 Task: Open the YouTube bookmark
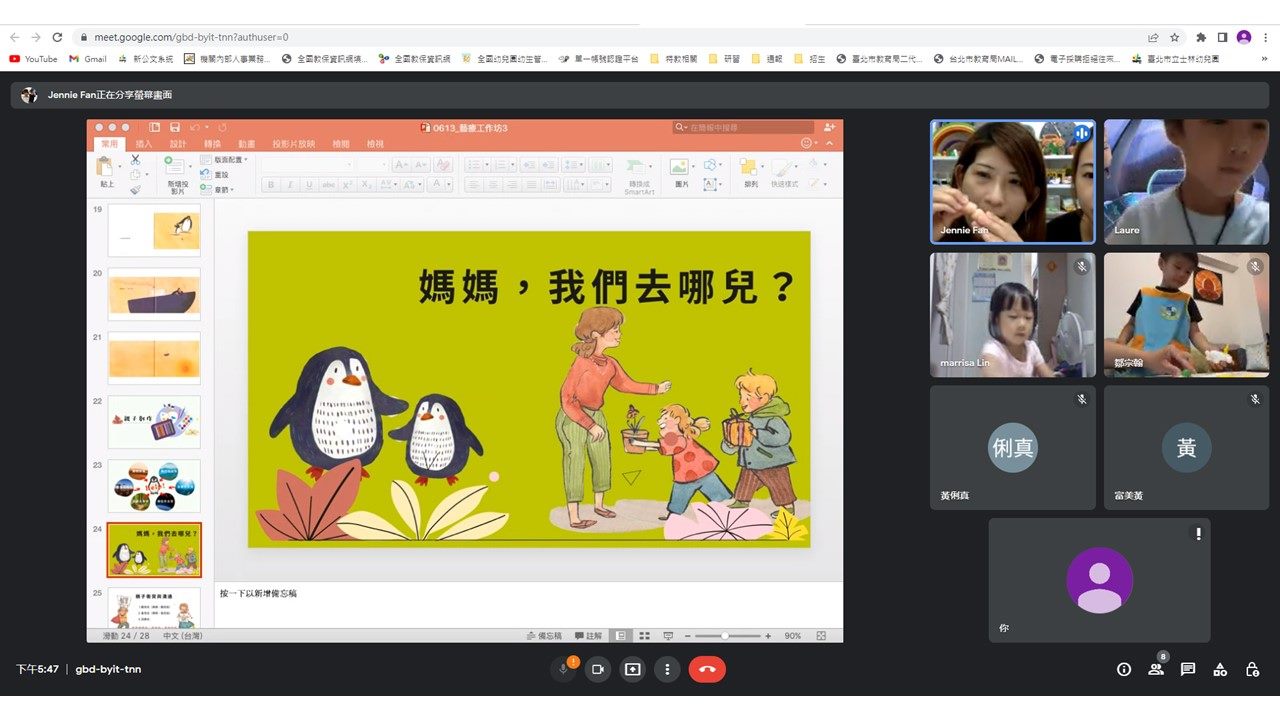coord(33,59)
